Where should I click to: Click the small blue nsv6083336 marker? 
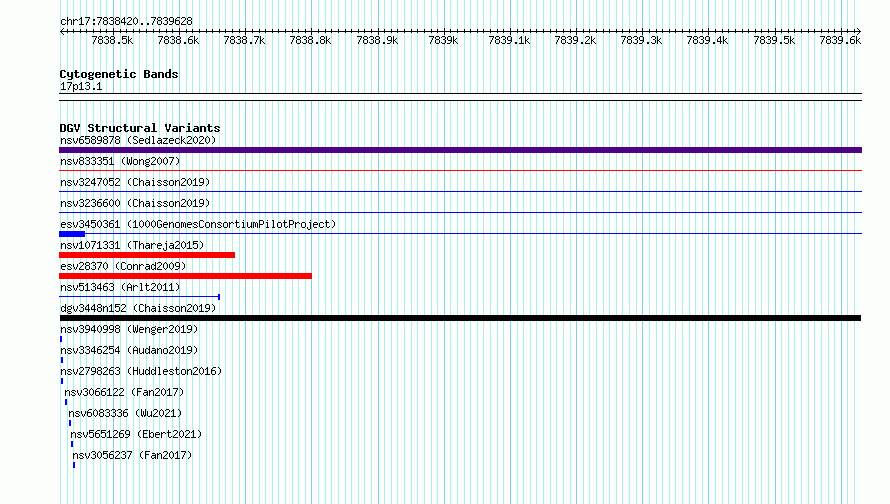pos(70,423)
